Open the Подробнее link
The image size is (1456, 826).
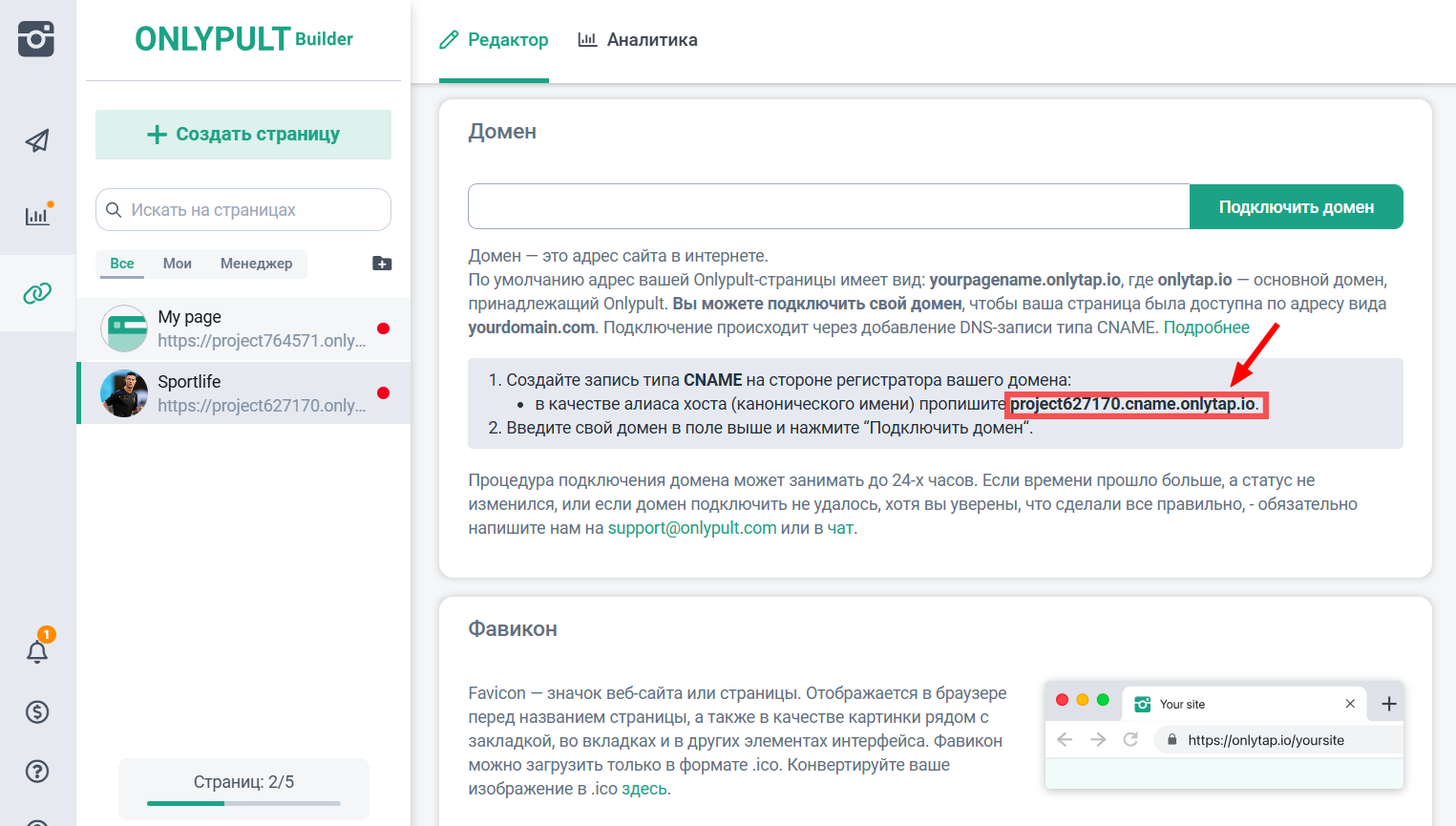coord(1206,328)
